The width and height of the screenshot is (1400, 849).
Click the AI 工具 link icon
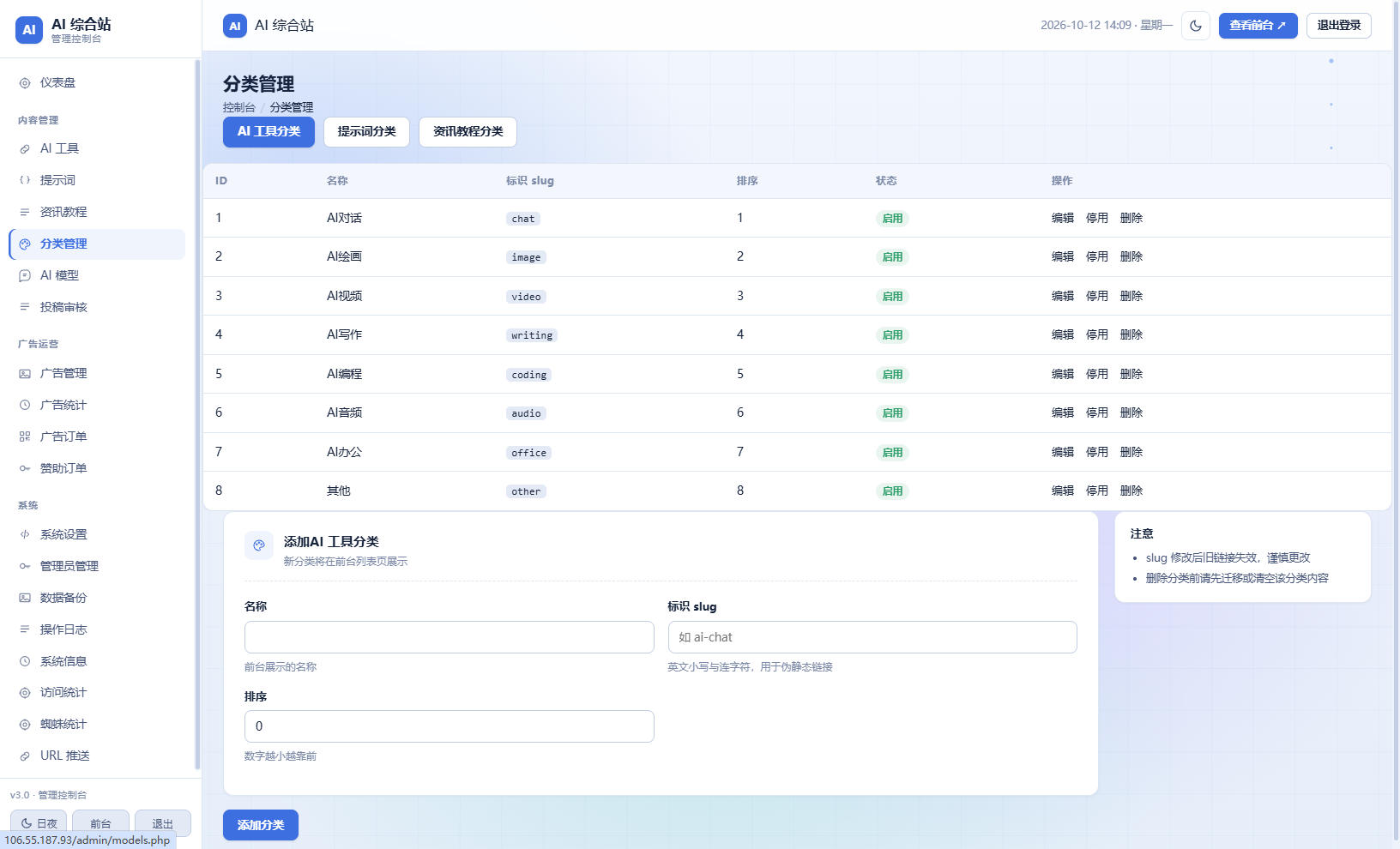coord(25,149)
